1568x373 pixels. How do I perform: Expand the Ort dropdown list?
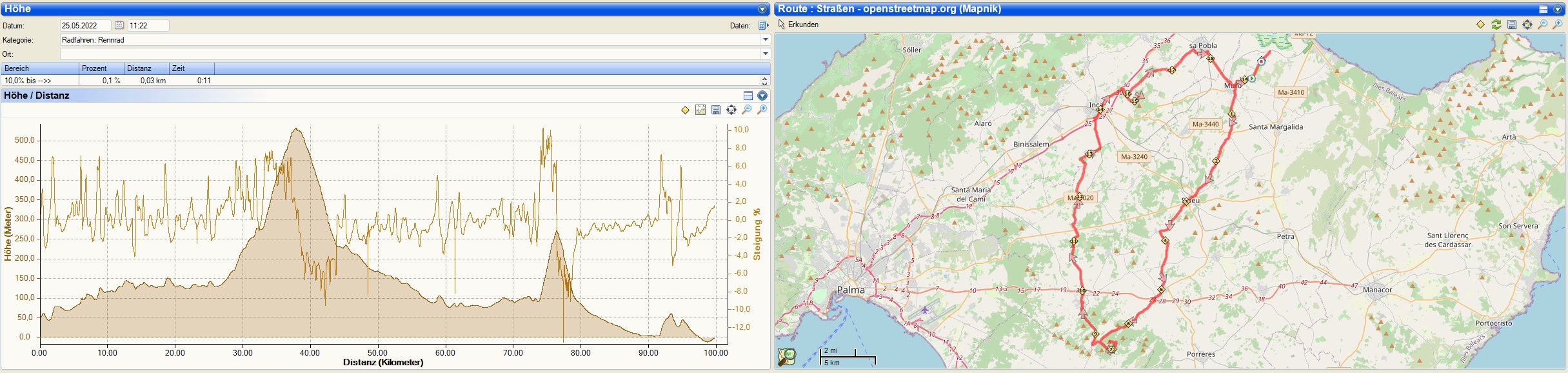click(765, 54)
